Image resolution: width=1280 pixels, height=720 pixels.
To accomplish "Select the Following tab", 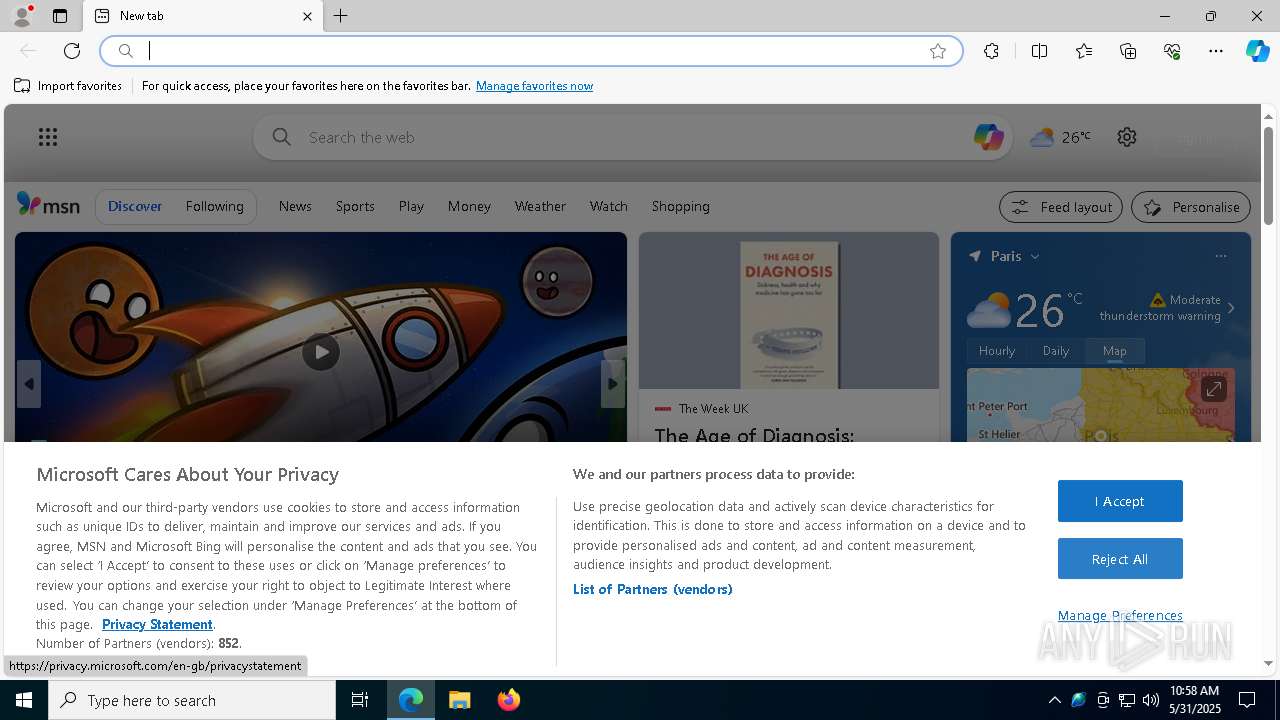I will (x=214, y=206).
